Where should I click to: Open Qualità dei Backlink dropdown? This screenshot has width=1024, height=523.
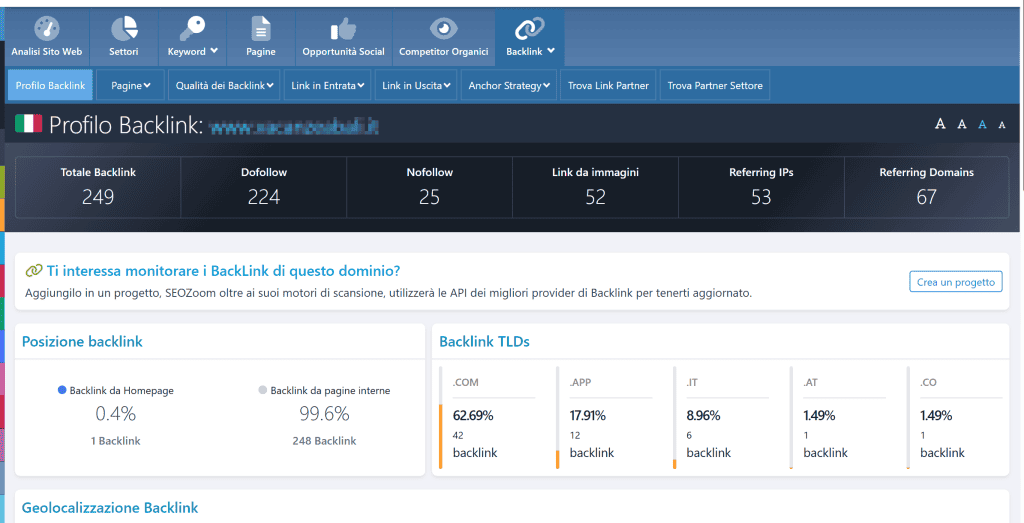224,86
